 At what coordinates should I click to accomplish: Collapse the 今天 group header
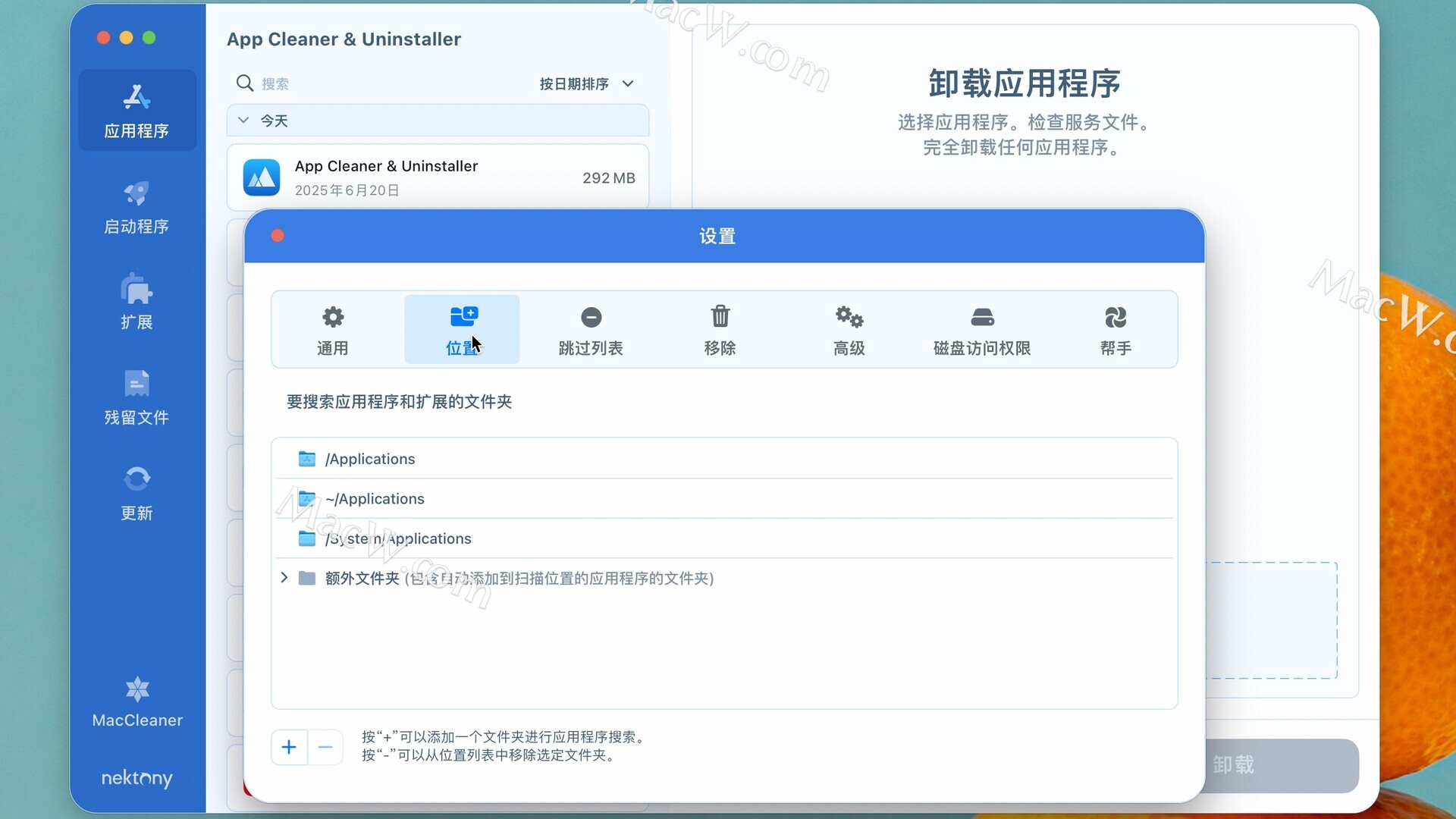[438, 121]
